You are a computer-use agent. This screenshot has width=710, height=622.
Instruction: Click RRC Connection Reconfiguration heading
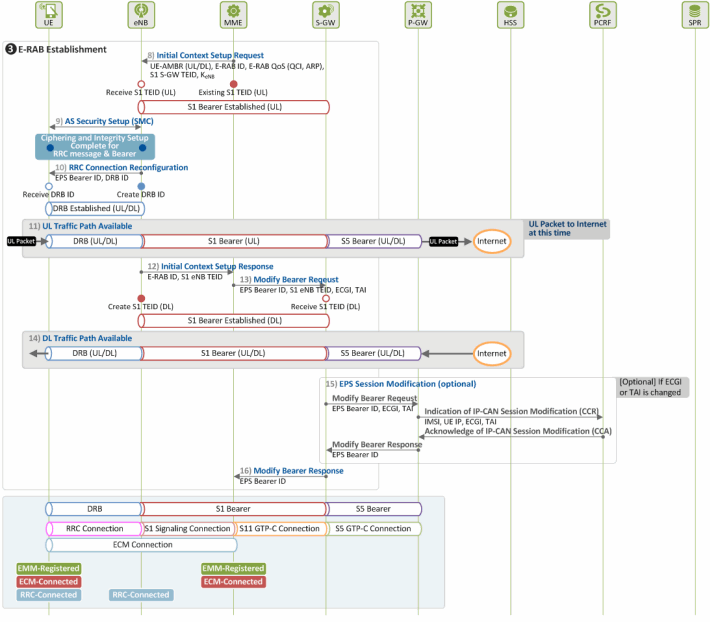(129, 167)
